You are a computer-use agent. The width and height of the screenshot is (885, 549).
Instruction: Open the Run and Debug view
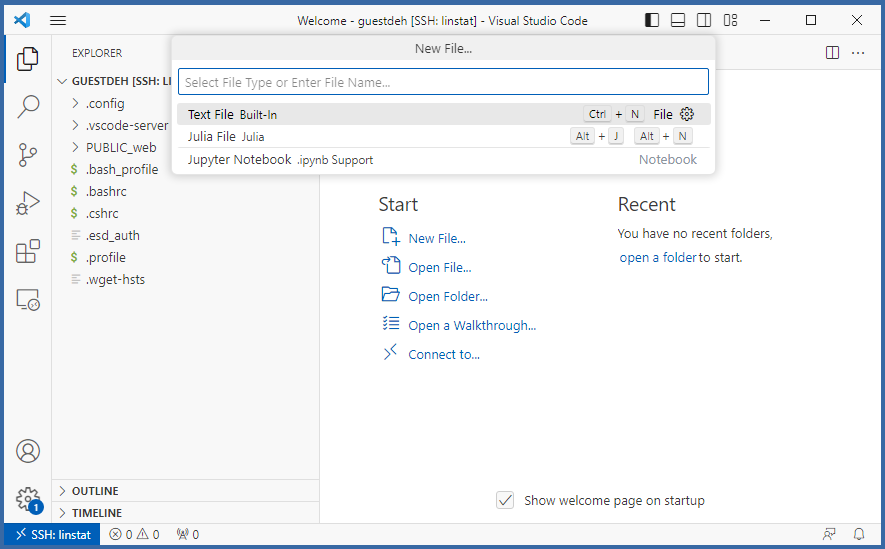[x=28, y=203]
